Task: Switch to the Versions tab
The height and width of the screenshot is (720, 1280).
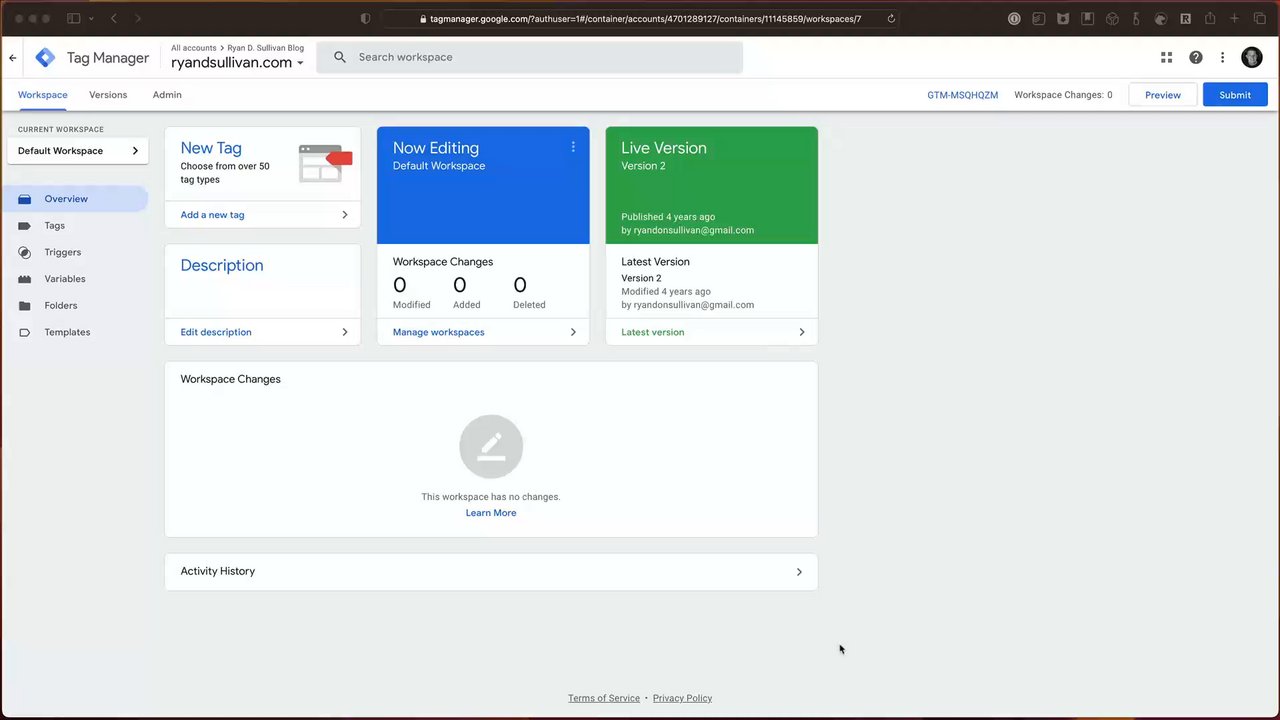Action: 108,95
